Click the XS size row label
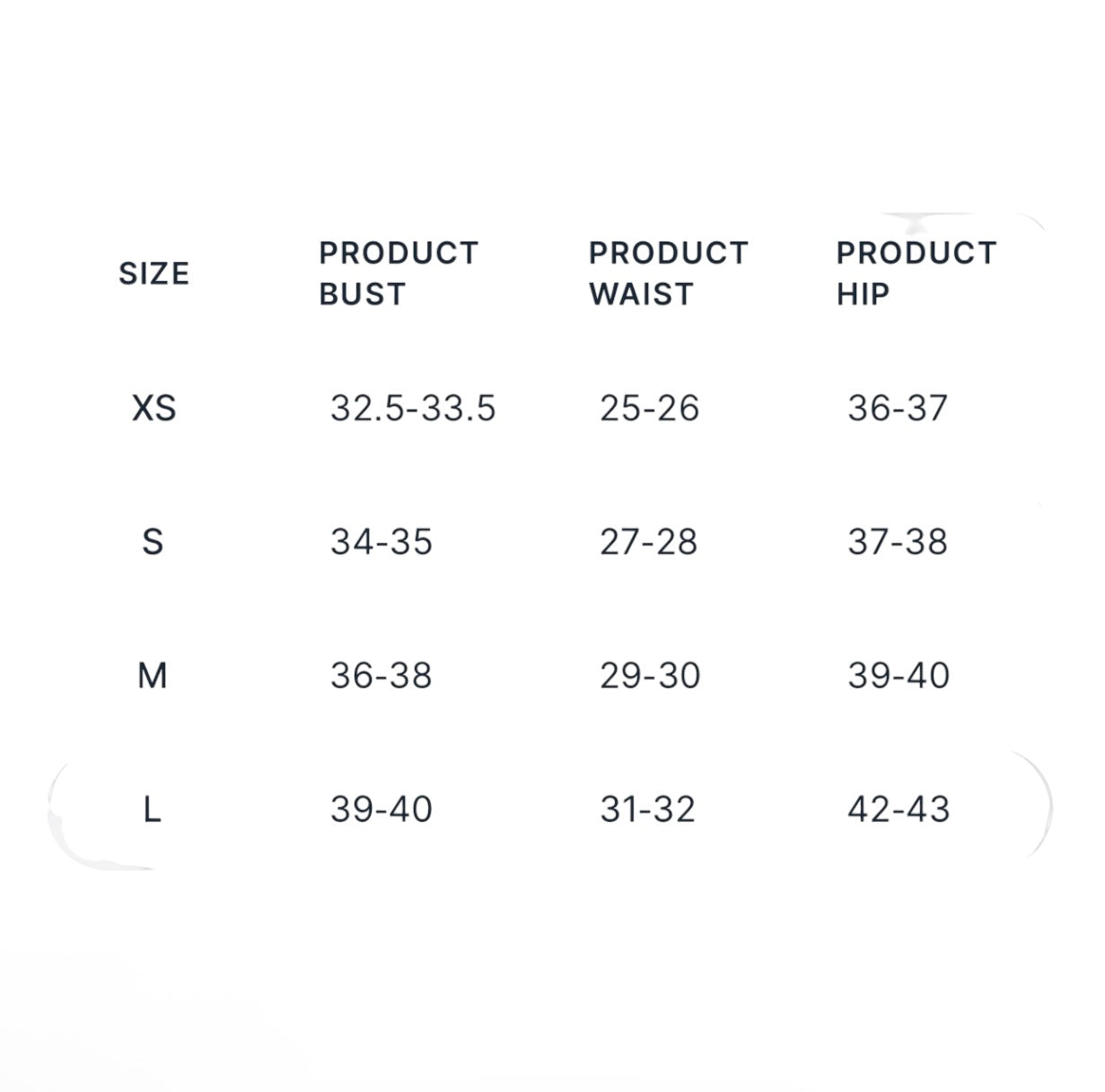This screenshot has width=1105, height=1092. pos(153,409)
